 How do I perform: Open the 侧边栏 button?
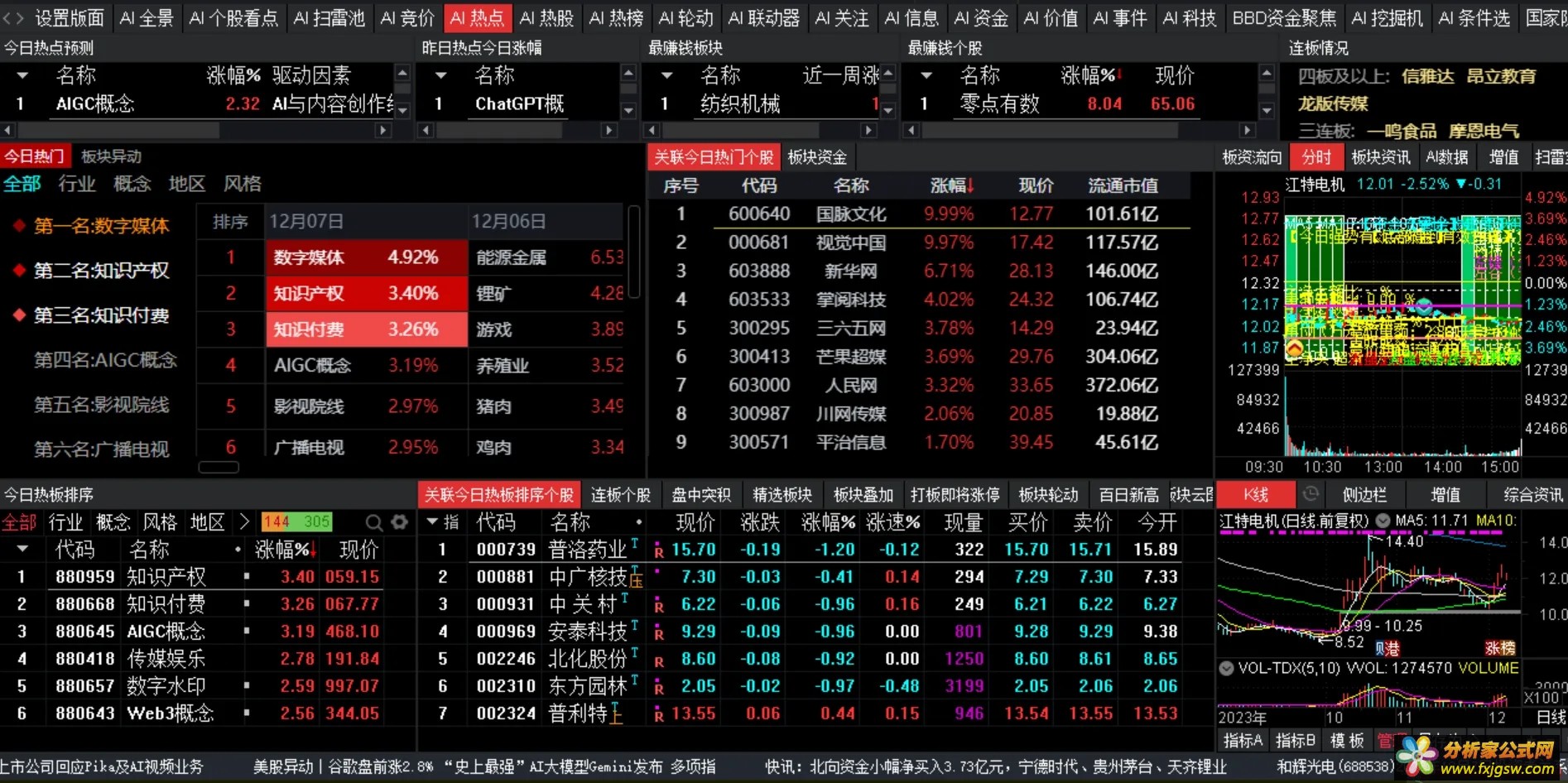click(1364, 495)
